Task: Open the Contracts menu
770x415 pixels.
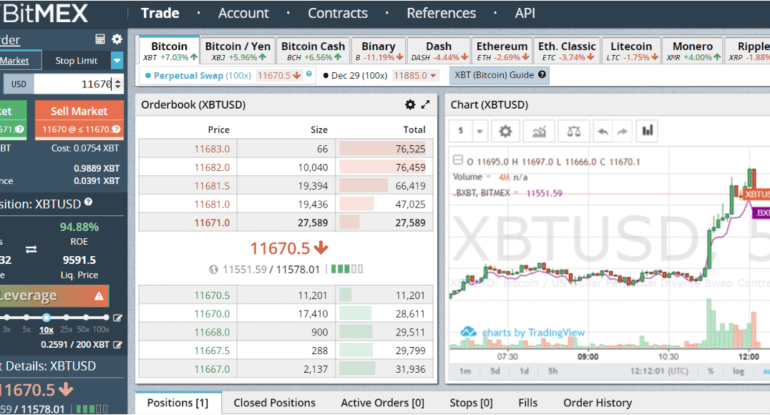Action: point(338,13)
